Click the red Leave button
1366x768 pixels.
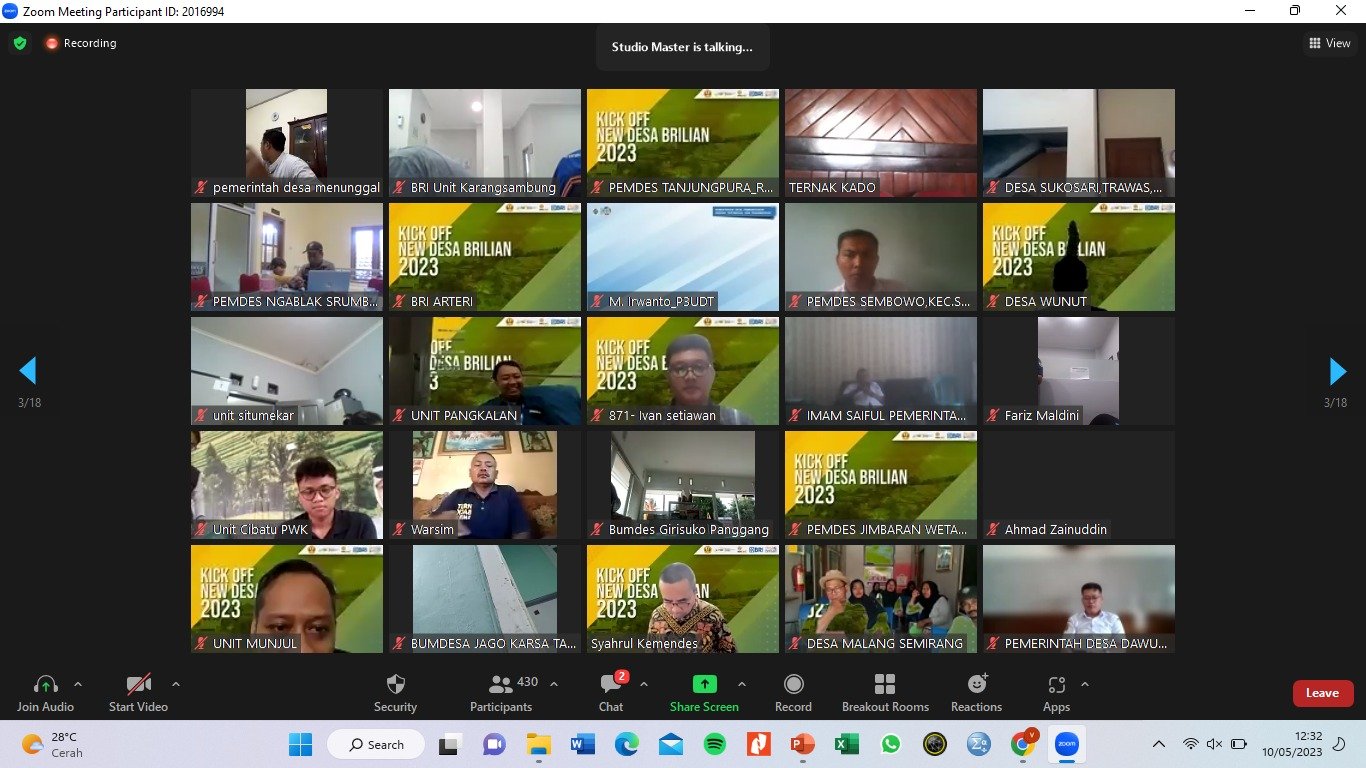(1322, 693)
